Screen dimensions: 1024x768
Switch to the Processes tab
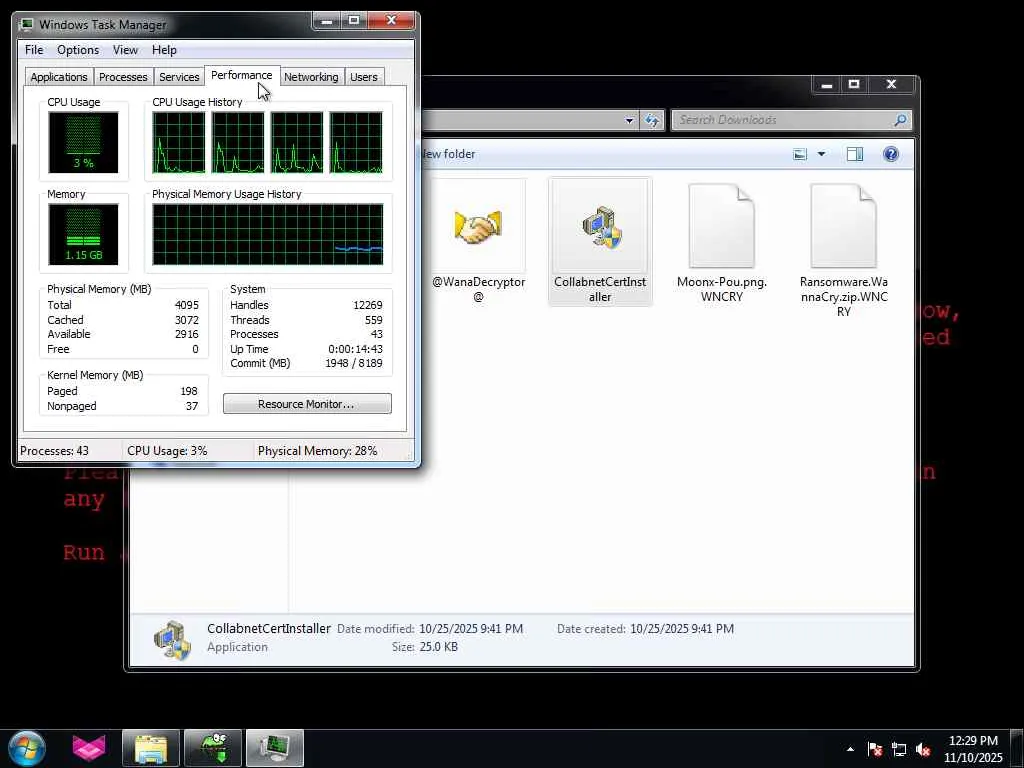tap(123, 77)
